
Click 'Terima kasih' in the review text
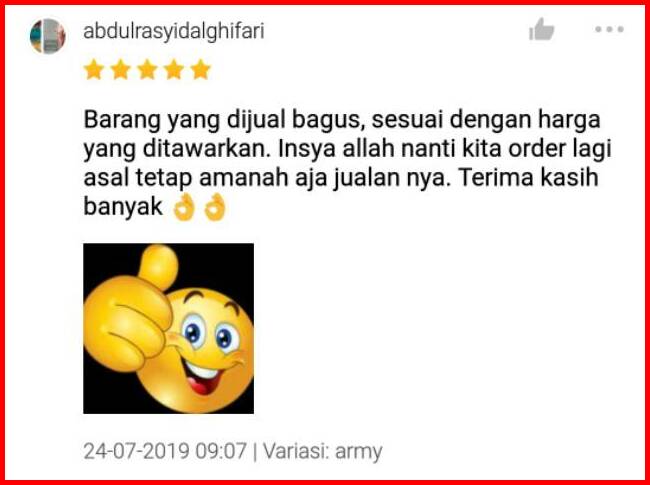(x=529, y=177)
